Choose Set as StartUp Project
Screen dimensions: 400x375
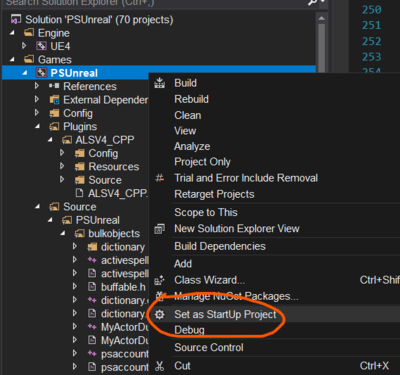pos(225,314)
